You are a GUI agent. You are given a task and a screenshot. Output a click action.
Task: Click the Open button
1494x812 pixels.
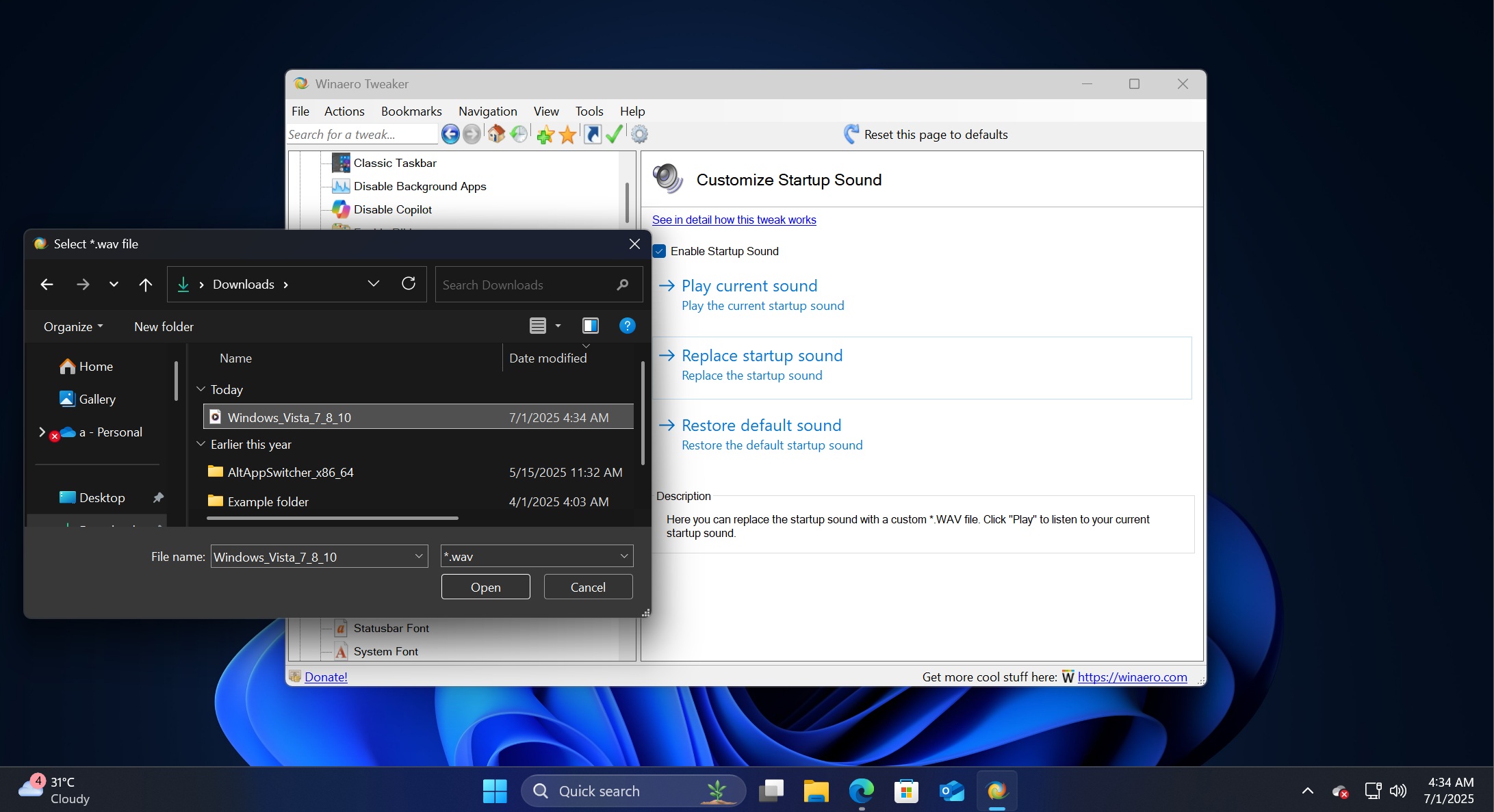pos(485,587)
